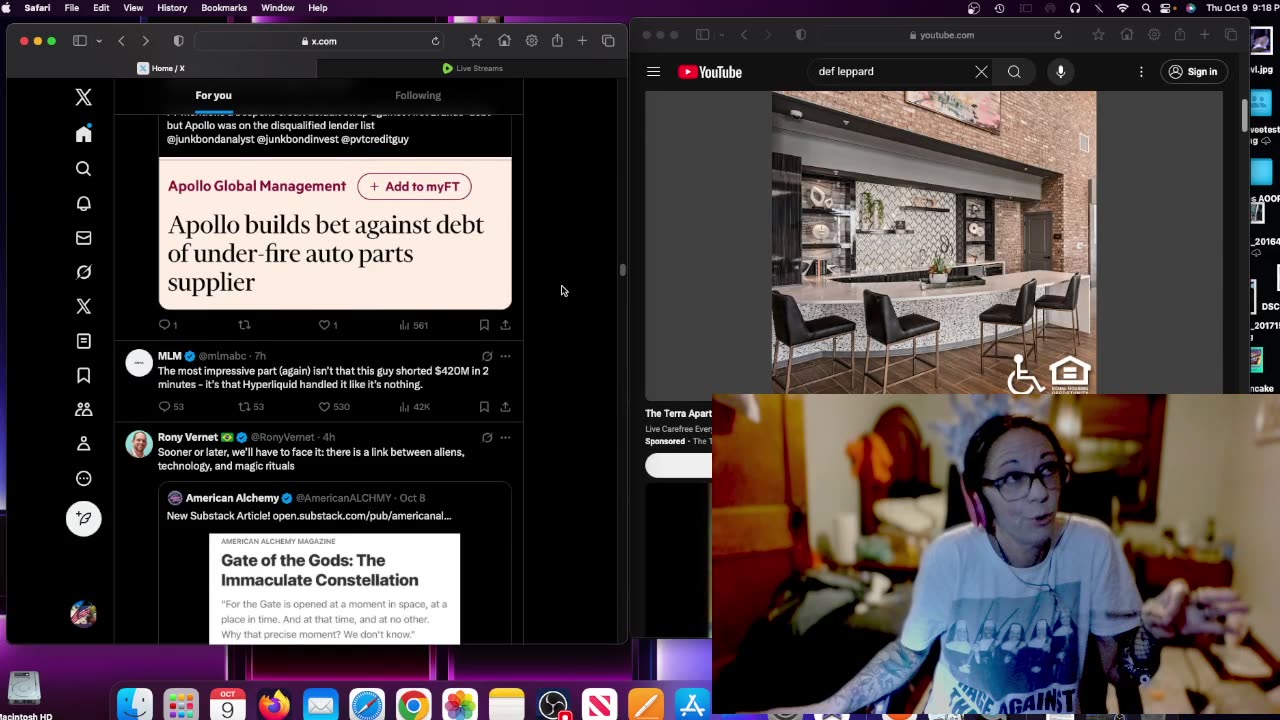Image resolution: width=1280 pixels, height=720 pixels.
Task: Open the X bookmarks page from the sidebar
Action: point(84,375)
